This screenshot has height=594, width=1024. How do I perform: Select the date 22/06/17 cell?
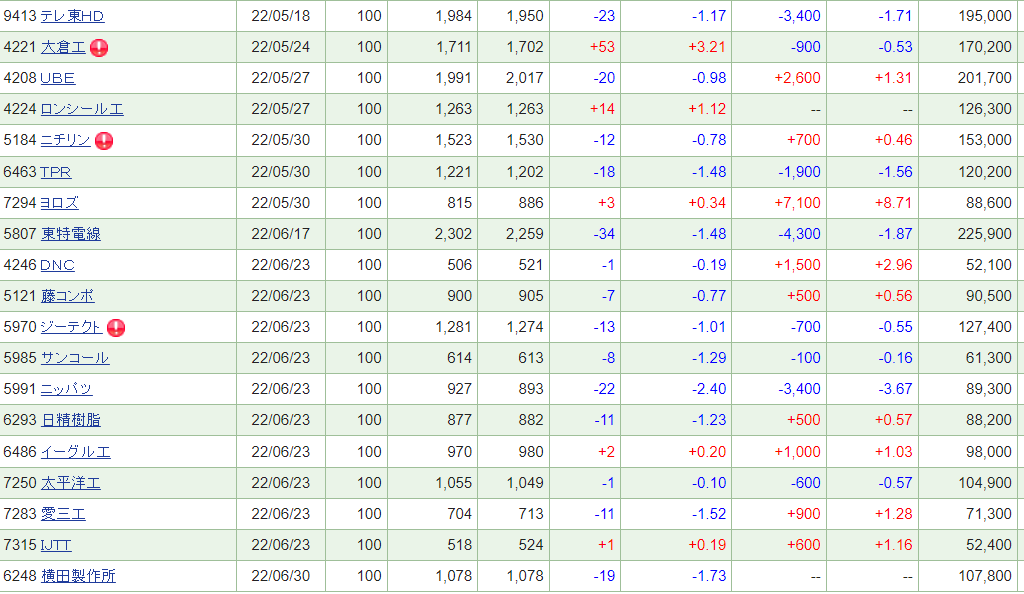281,234
